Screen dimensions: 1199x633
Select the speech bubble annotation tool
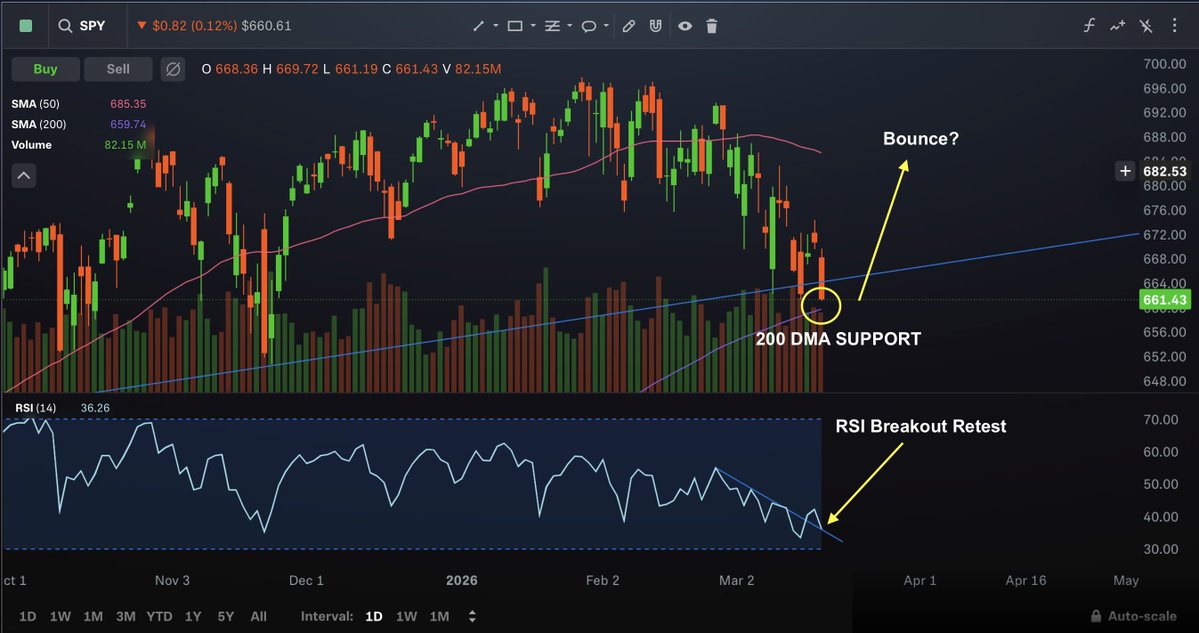(x=589, y=26)
